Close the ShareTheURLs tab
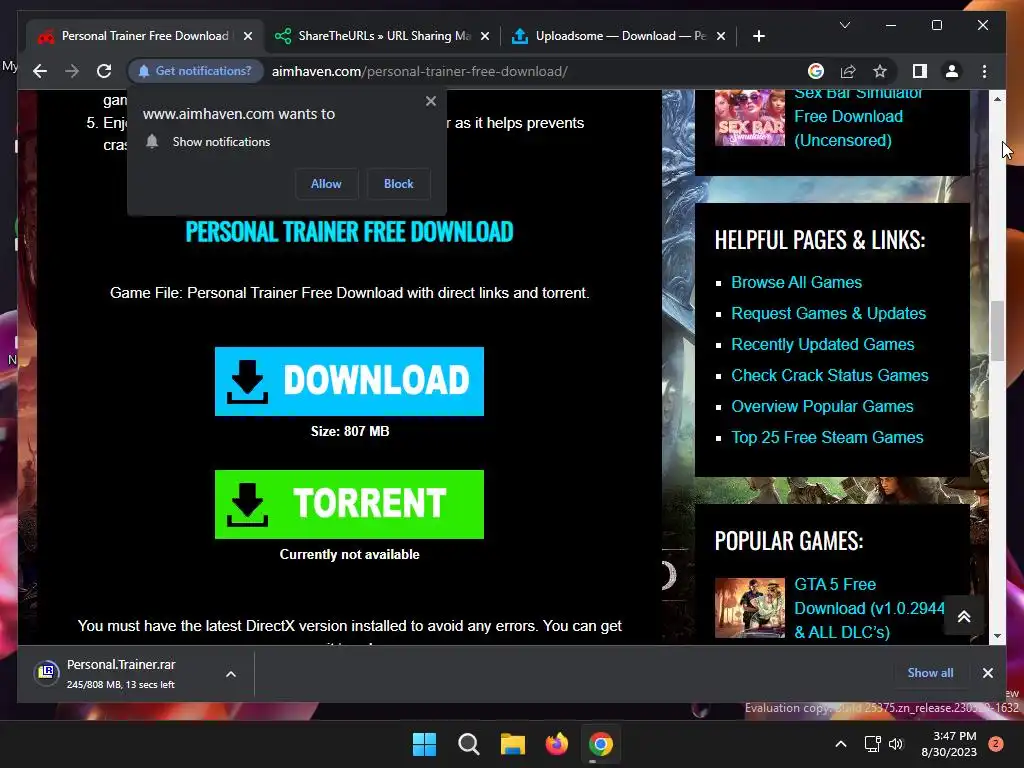This screenshot has height=768, width=1024. 485,36
